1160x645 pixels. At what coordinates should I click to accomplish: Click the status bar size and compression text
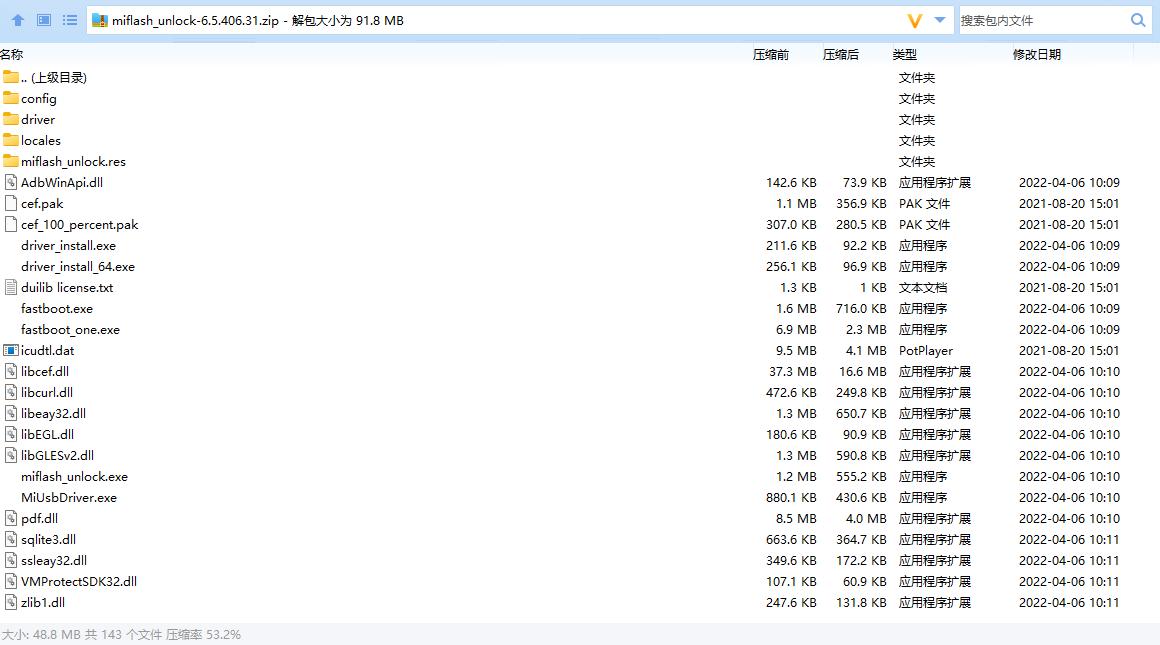pos(121,635)
